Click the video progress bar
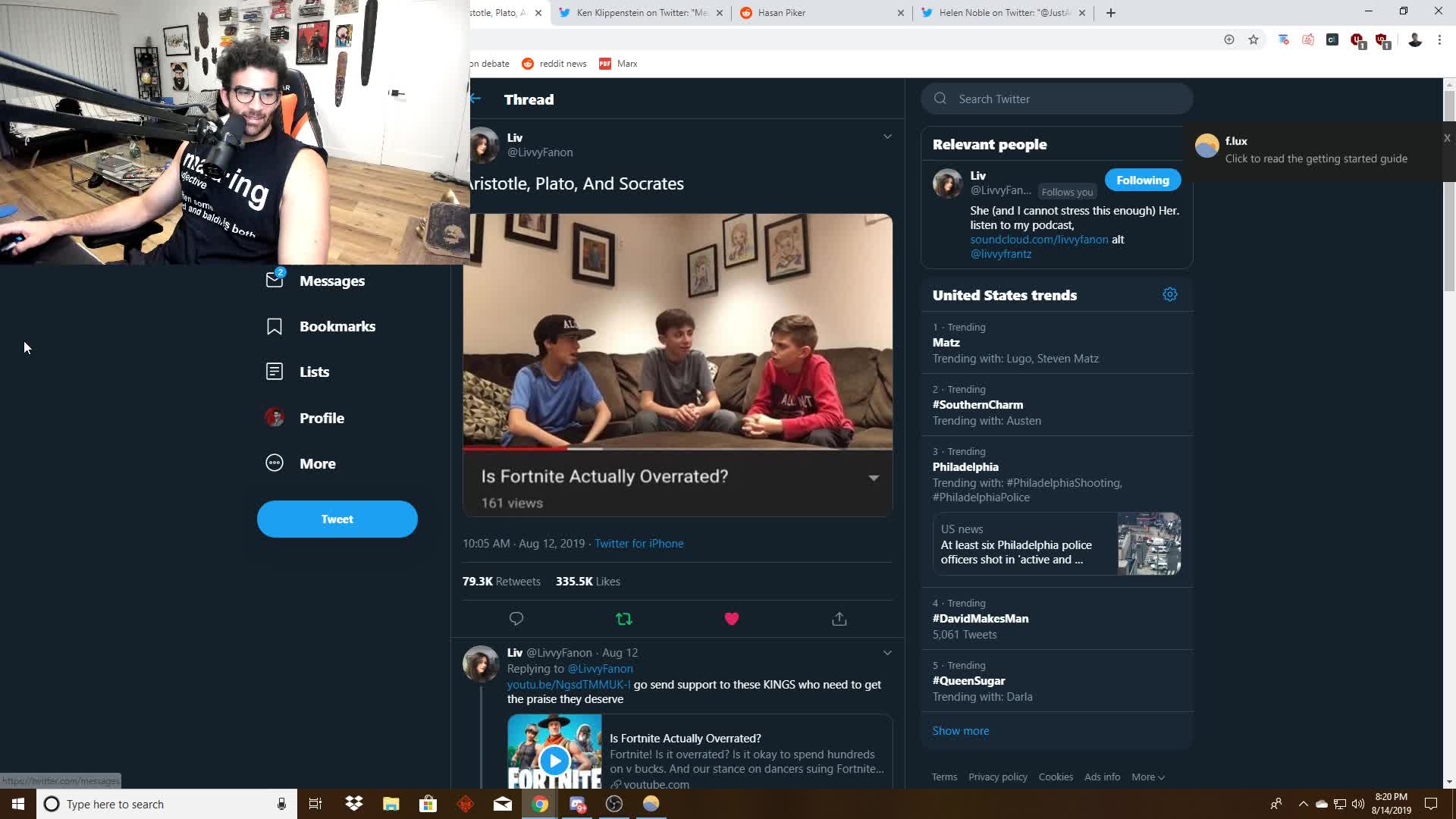Viewport: 1456px width, 819px height. click(x=677, y=448)
